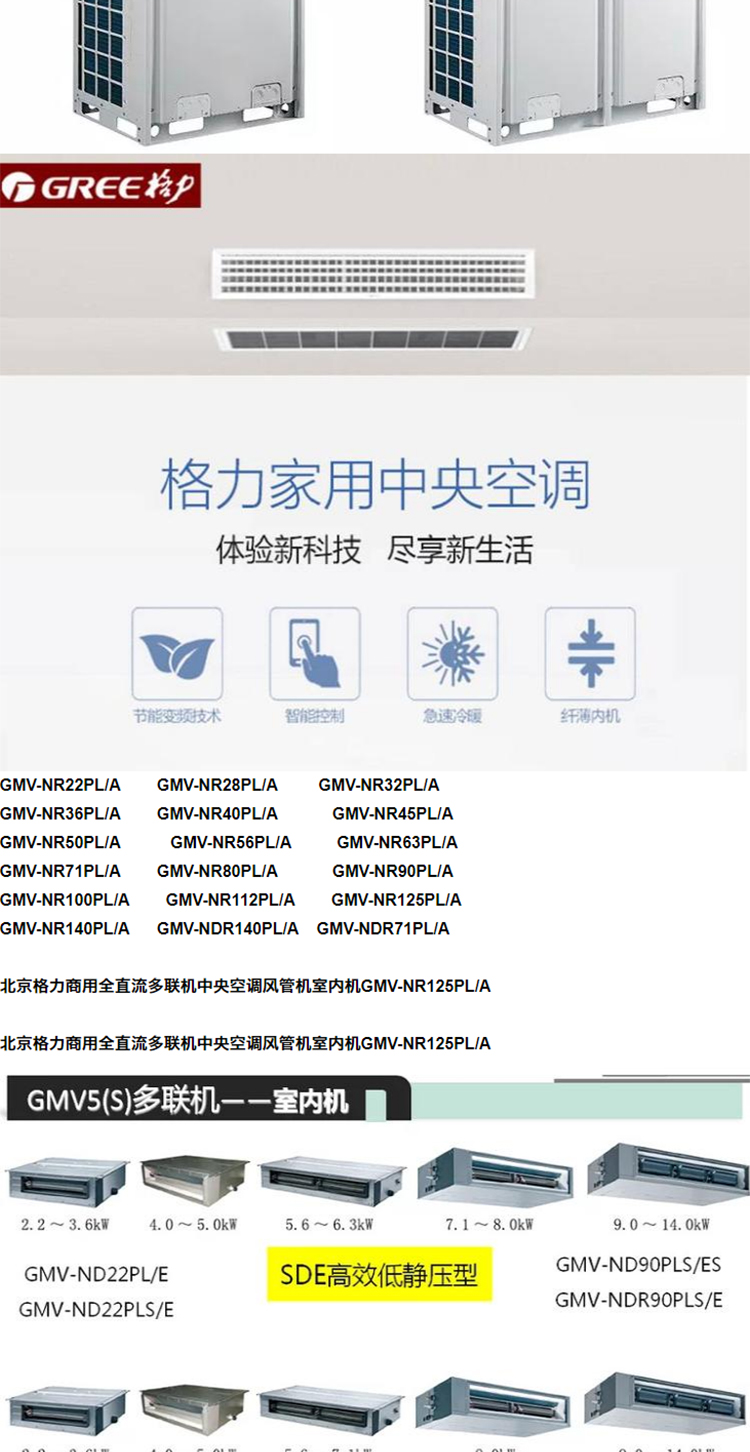Click the slim indoor unit compress icon
Screen dimensions: 750x1452
590,653
